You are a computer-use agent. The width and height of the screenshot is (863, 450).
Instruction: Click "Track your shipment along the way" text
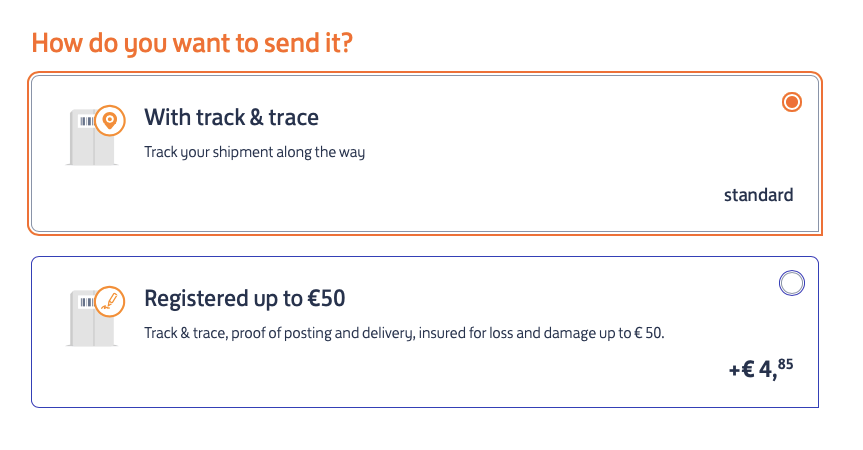click(255, 153)
